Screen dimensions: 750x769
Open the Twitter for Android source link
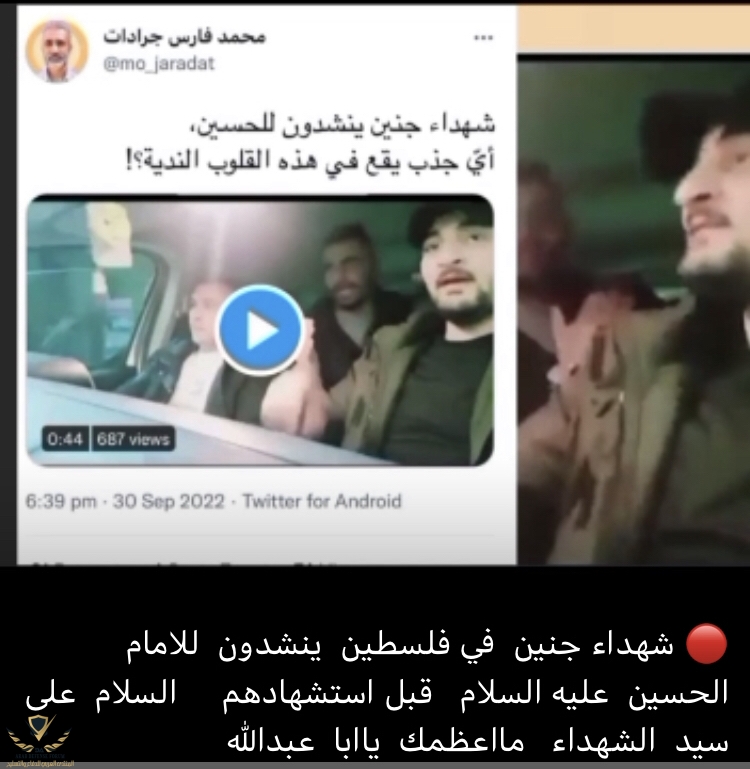(x=322, y=501)
